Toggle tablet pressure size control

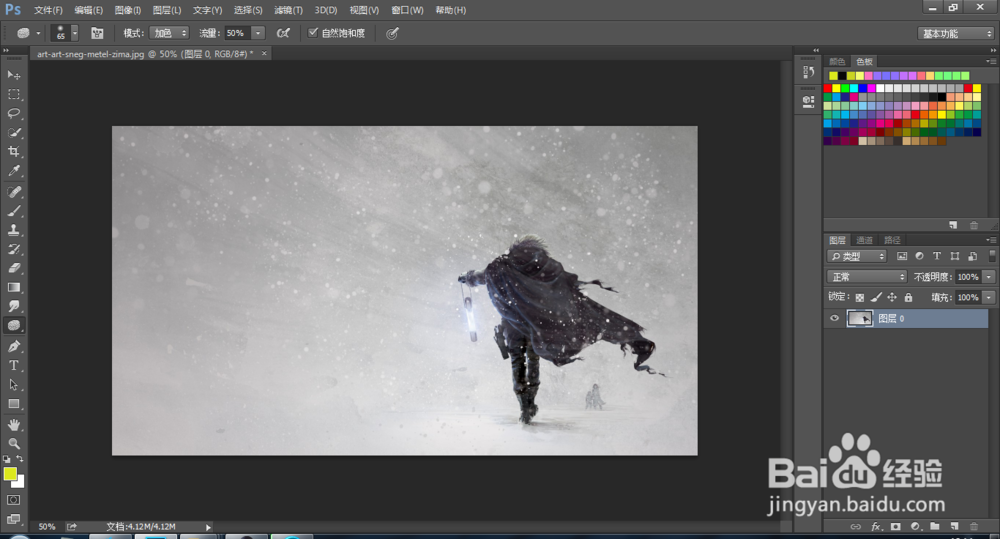point(392,33)
